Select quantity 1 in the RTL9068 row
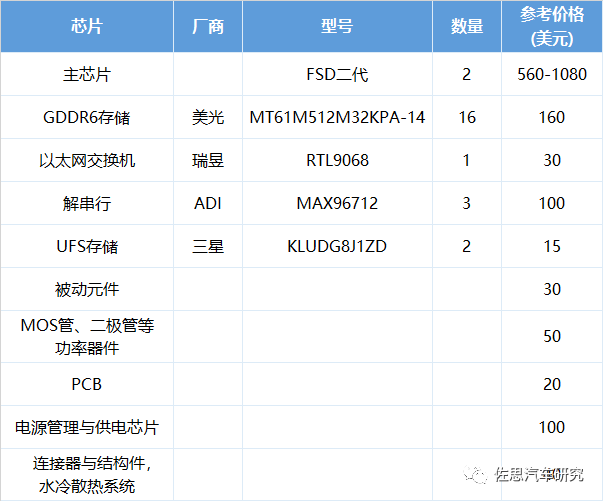This screenshot has width=603, height=501. coord(467,160)
